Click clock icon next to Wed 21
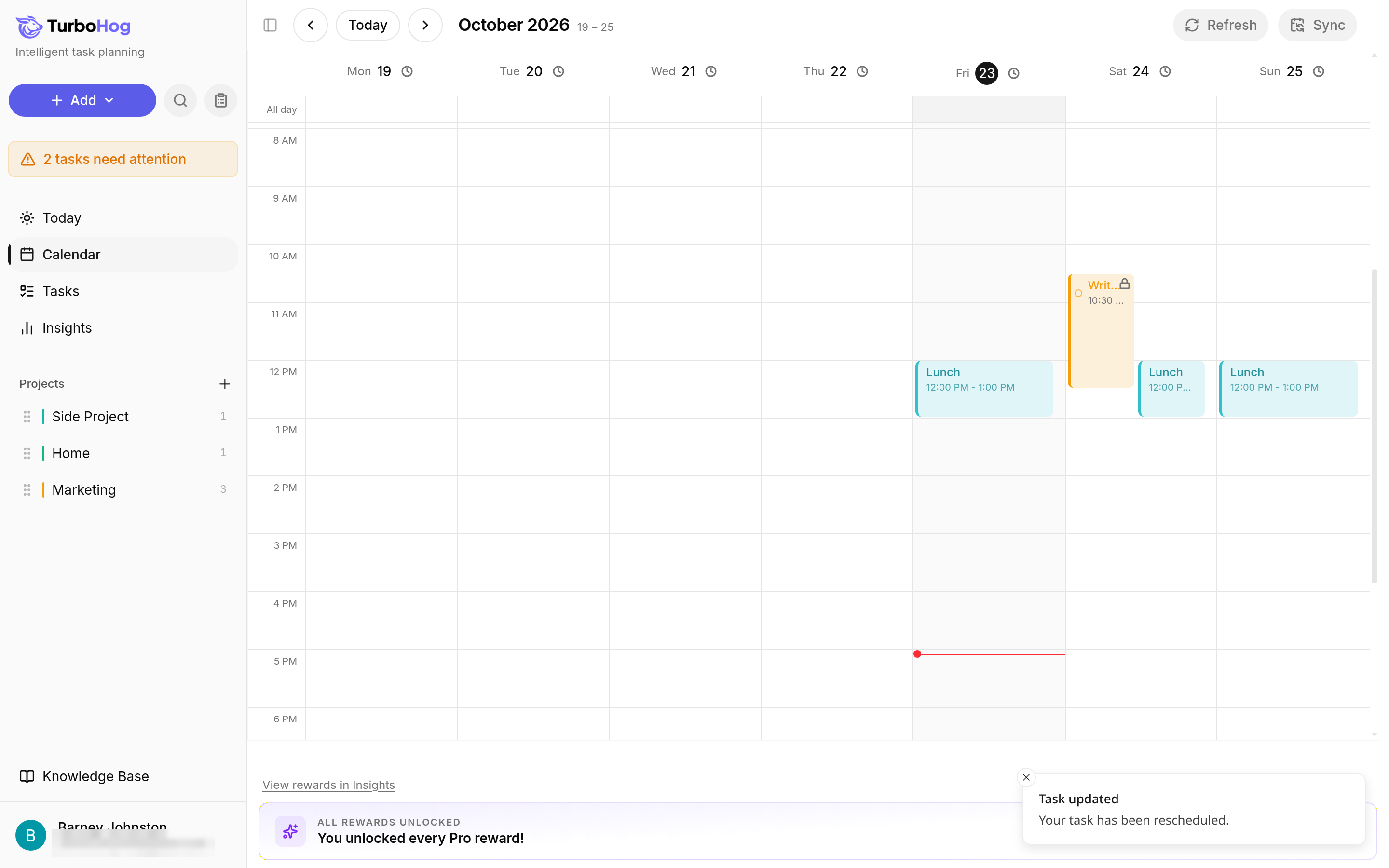This screenshot has width=1389, height=868. (710, 71)
